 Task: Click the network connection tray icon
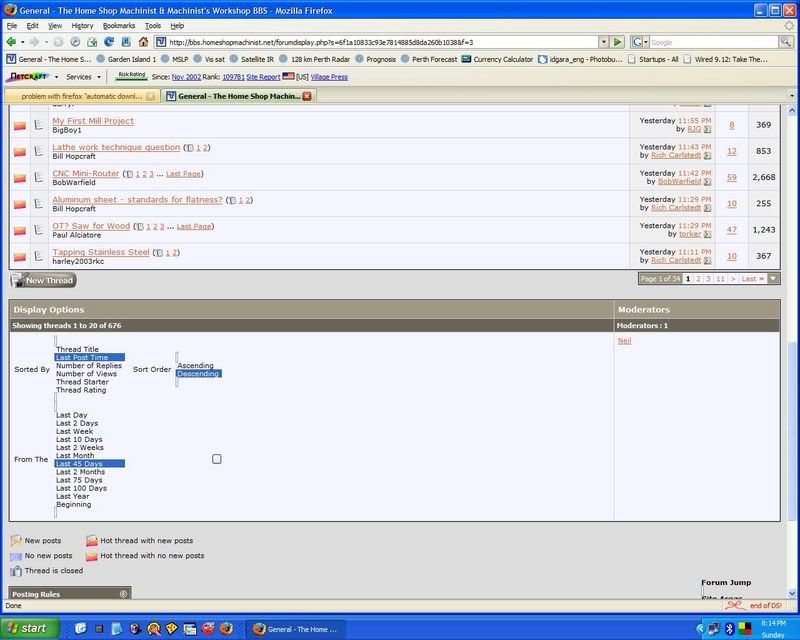click(714, 628)
